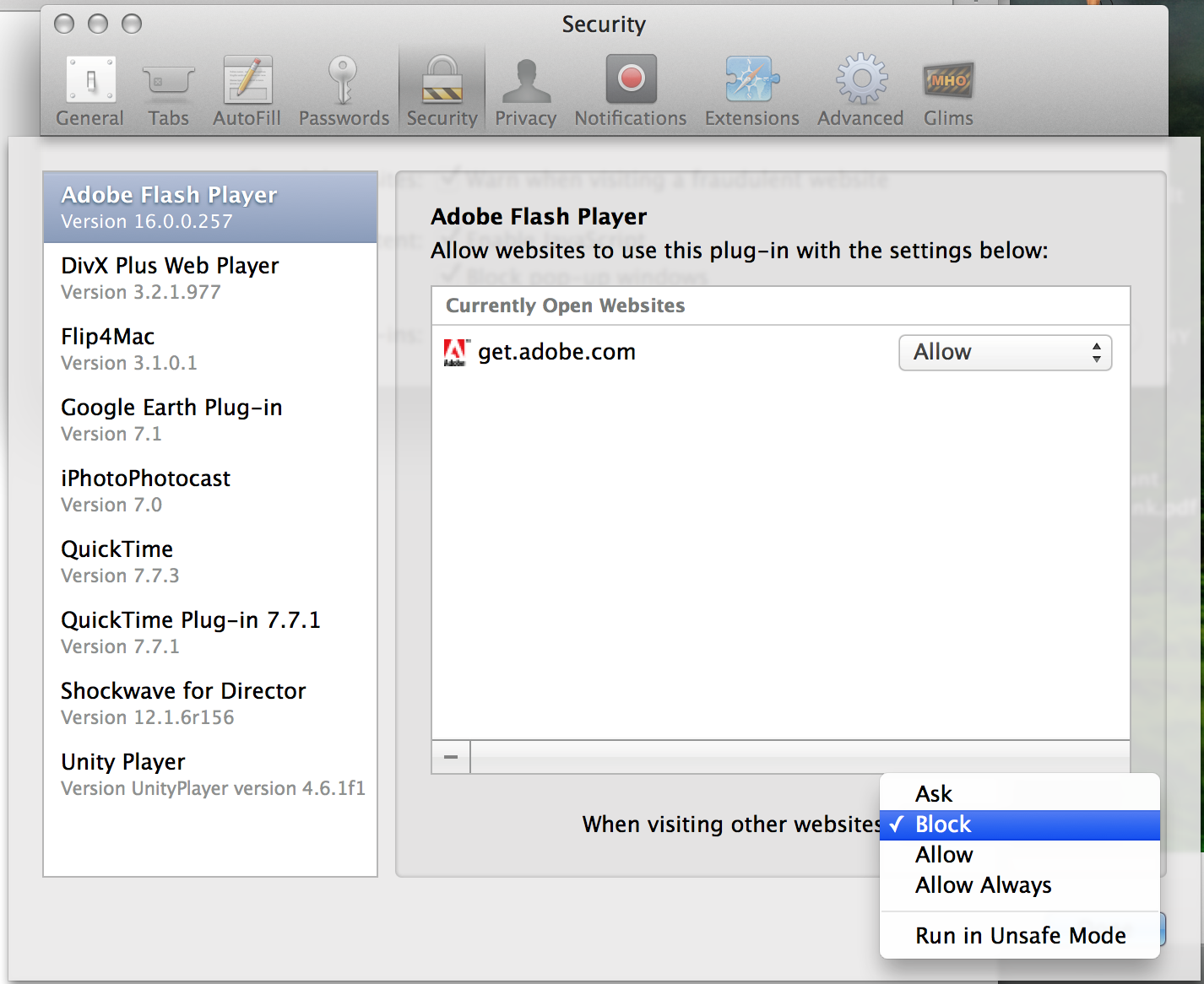The image size is (1204, 984).
Task: Select the Unity Player plug-in
Action: (210, 775)
